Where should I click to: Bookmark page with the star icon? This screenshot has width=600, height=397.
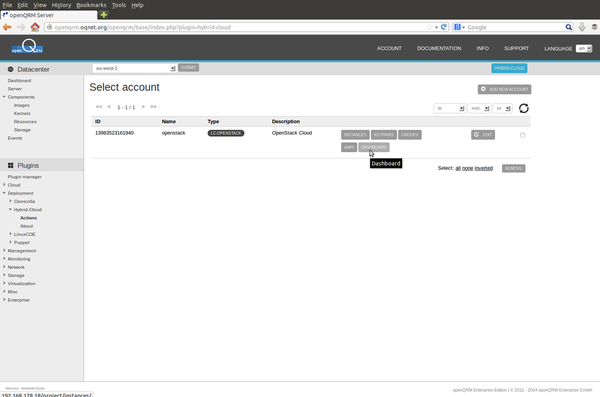point(429,27)
